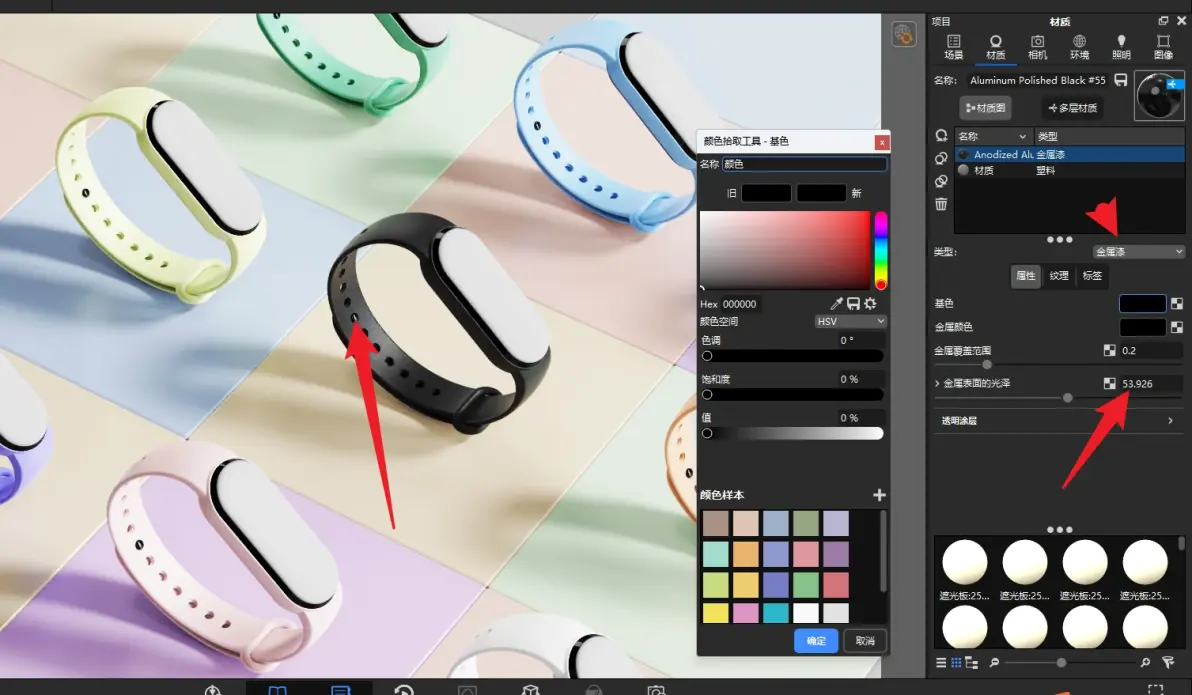The height and width of the screenshot is (695, 1192).
Task: Toggle texture checker next to 基色
Action: pyautogui.click(x=1177, y=303)
